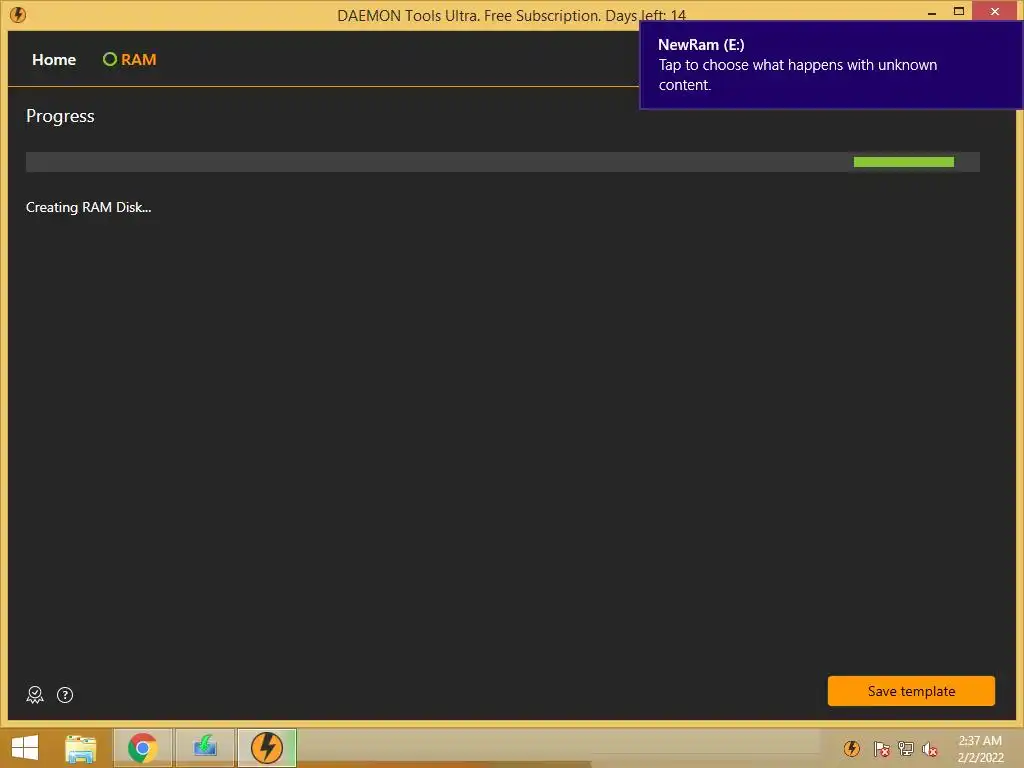This screenshot has width=1024, height=768.
Task: Open the clock showing 2:37 AM
Action: (x=980, y=749)
